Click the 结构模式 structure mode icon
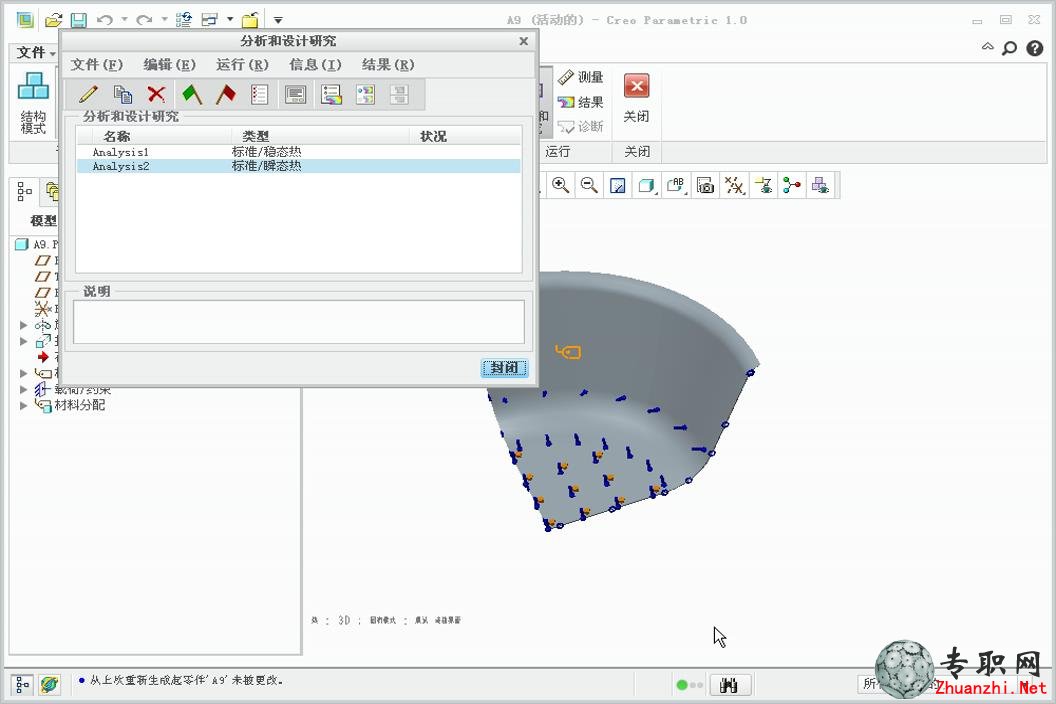This screenshot has height=704, width=1056. pos(33,102)
